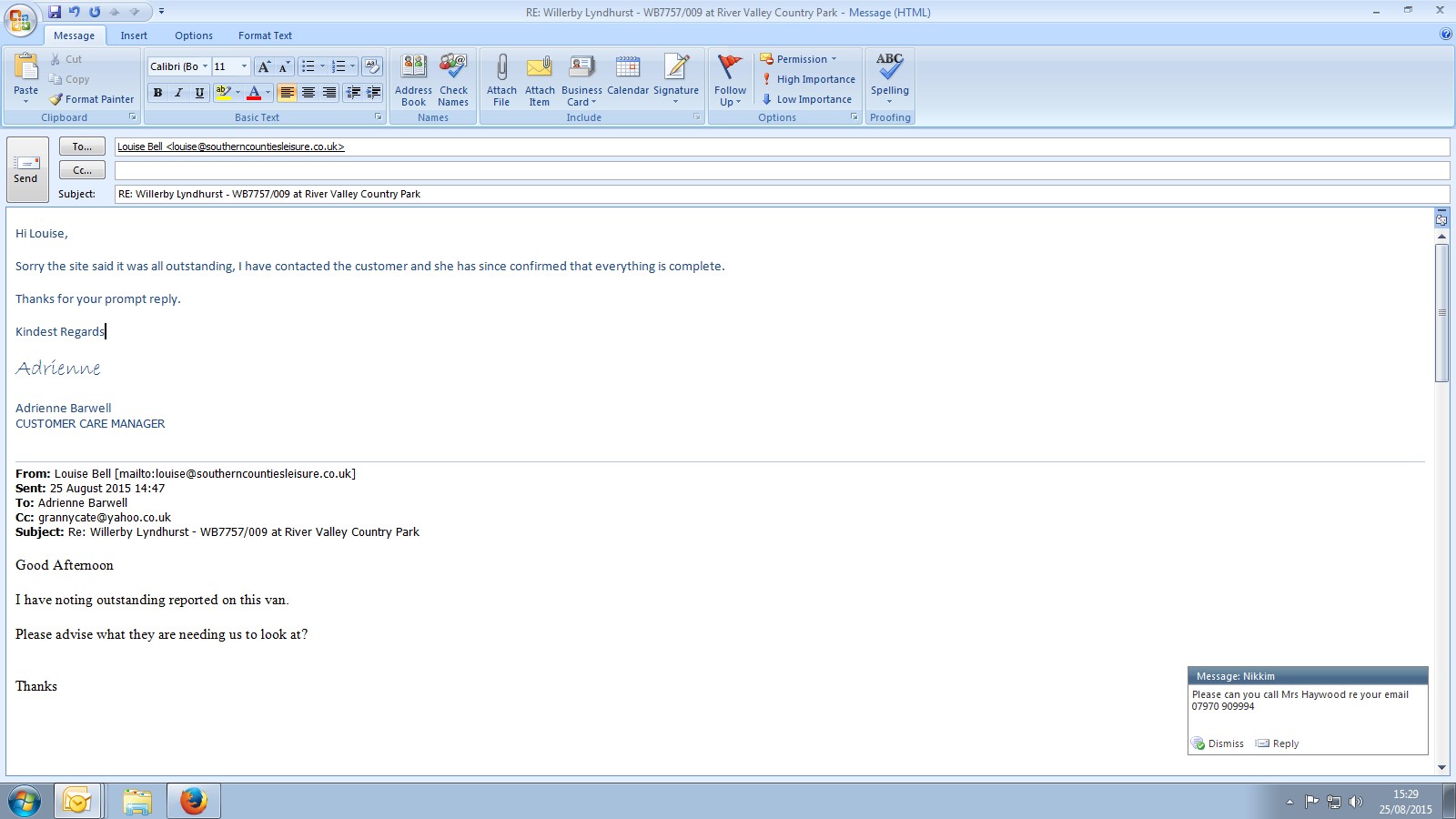Save the message with the floppy disk icon

click(x=55, y=12)
